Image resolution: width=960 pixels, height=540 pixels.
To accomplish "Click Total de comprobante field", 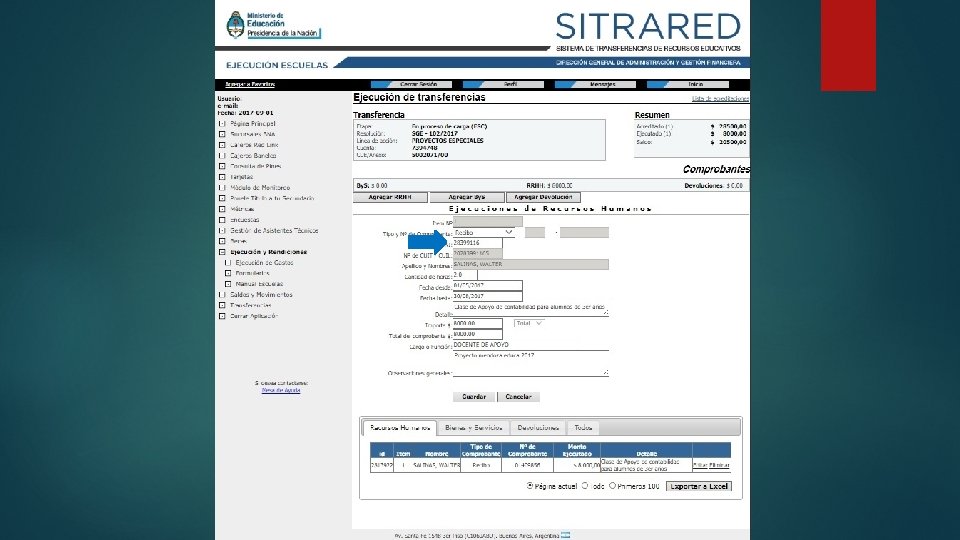I will pyautogui.click(x=478, y=334).
